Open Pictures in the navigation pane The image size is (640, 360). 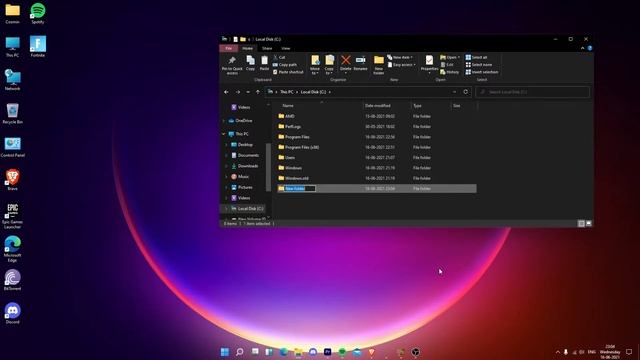pyautogui.click(x=244, y=187)
